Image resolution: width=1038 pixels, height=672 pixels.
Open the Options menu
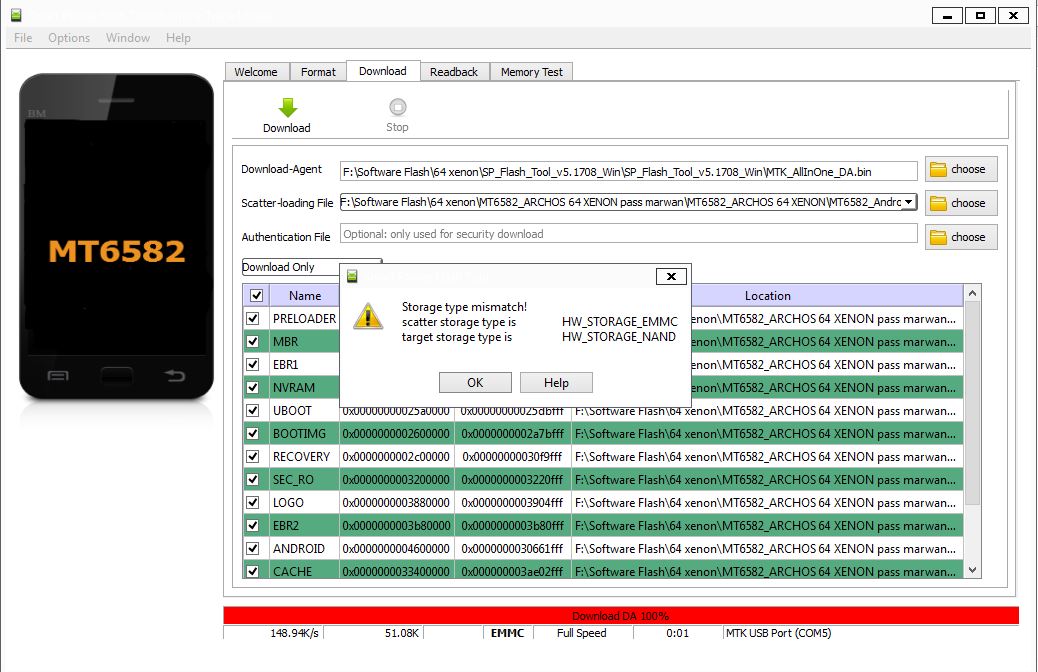tap(69, 38)
